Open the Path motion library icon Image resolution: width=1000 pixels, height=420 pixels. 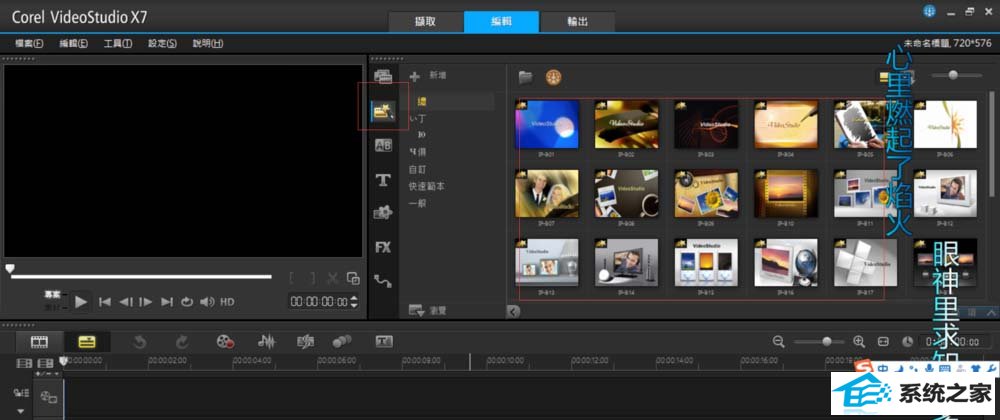pos(383,280)
